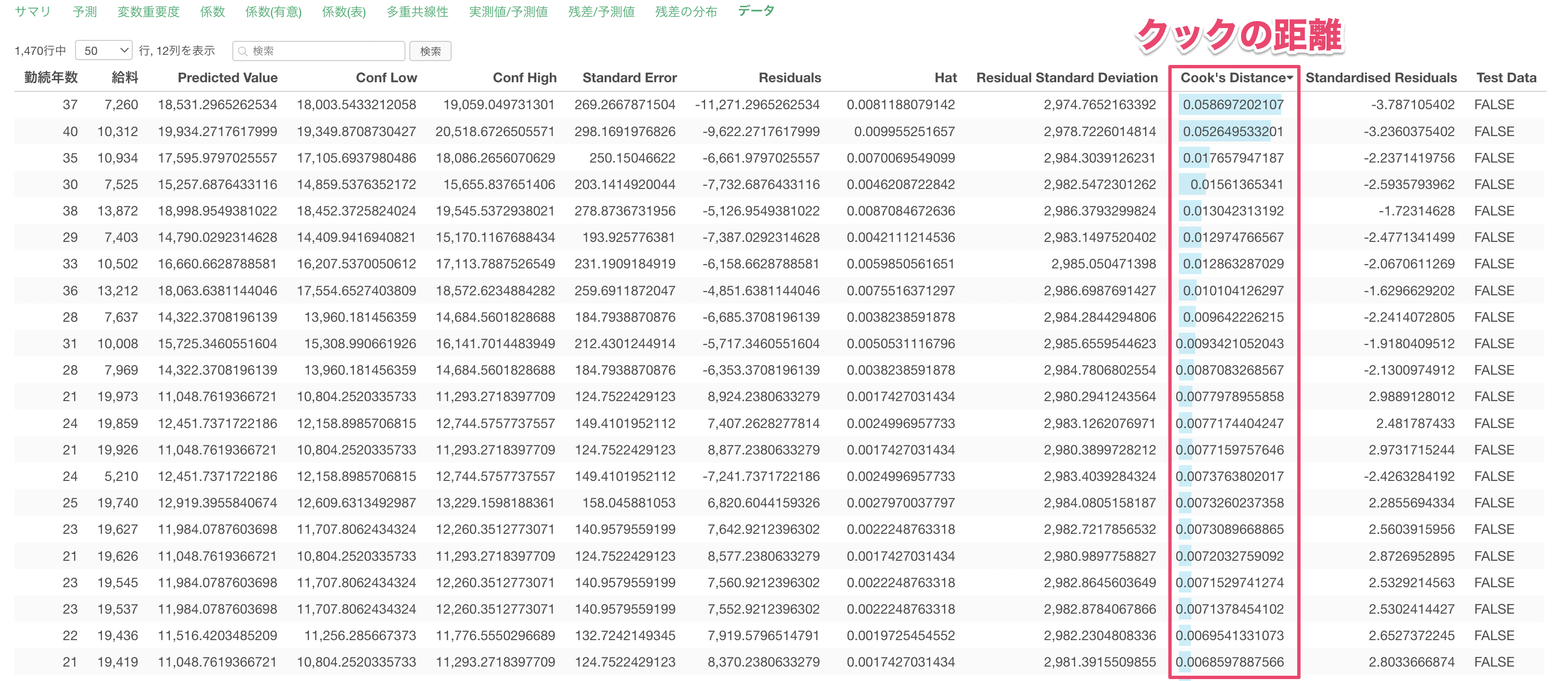Click Conf Low value 14,859.5376352172

tap(356, 184)
